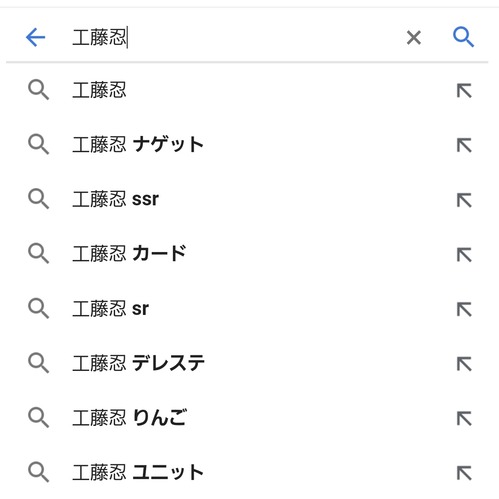This screenshot has height=499, width=499.
Task: Select the 工藤忍 ユニット suggestion
Action: click(x=249, y=473)
